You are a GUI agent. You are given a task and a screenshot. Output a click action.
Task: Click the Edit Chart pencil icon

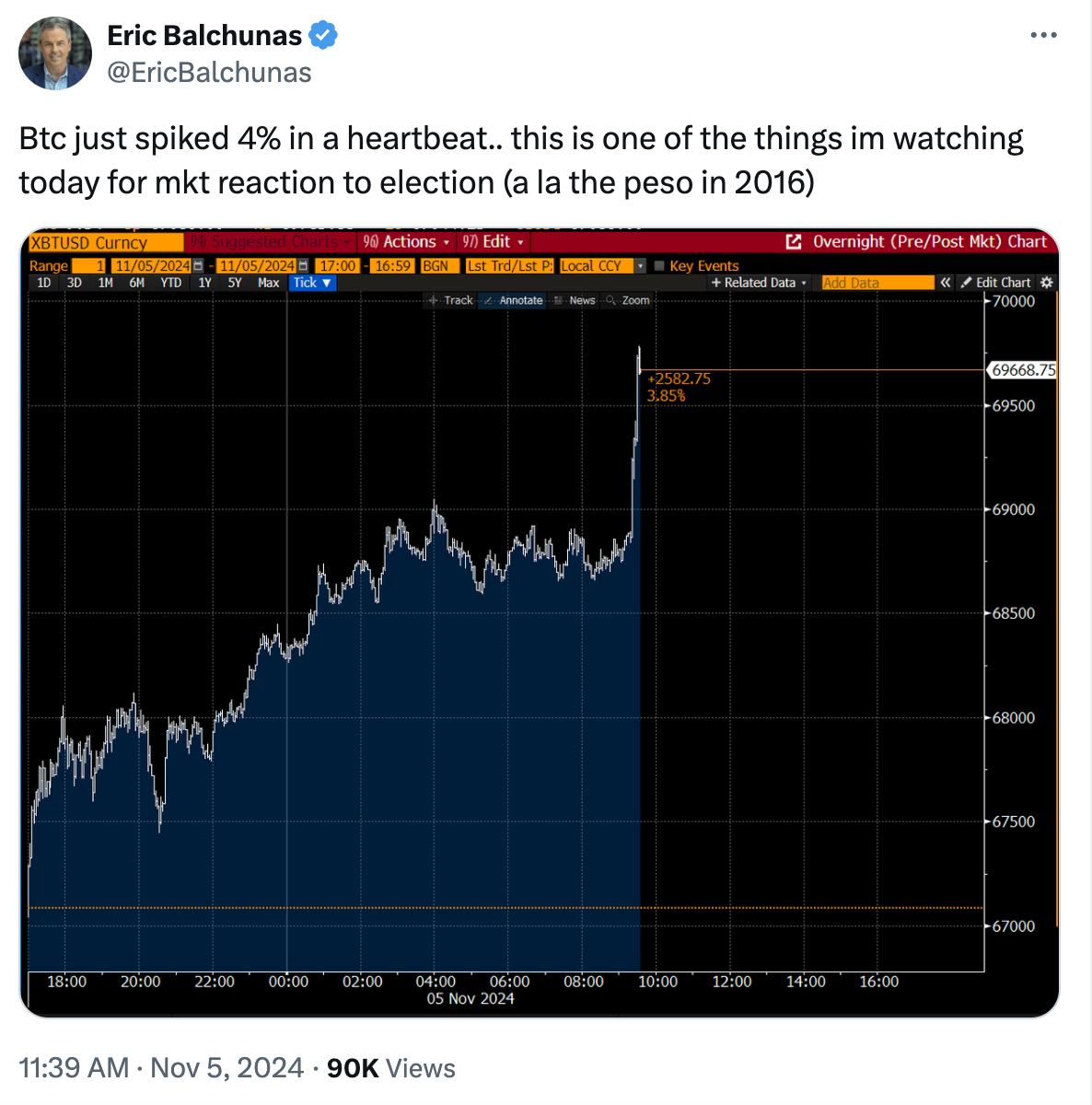(966, 283)
